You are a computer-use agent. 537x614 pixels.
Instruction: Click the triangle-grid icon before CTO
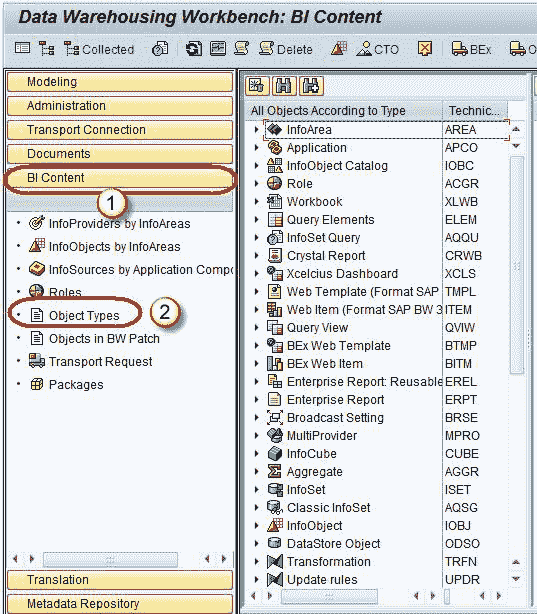(x=339, y=49)
